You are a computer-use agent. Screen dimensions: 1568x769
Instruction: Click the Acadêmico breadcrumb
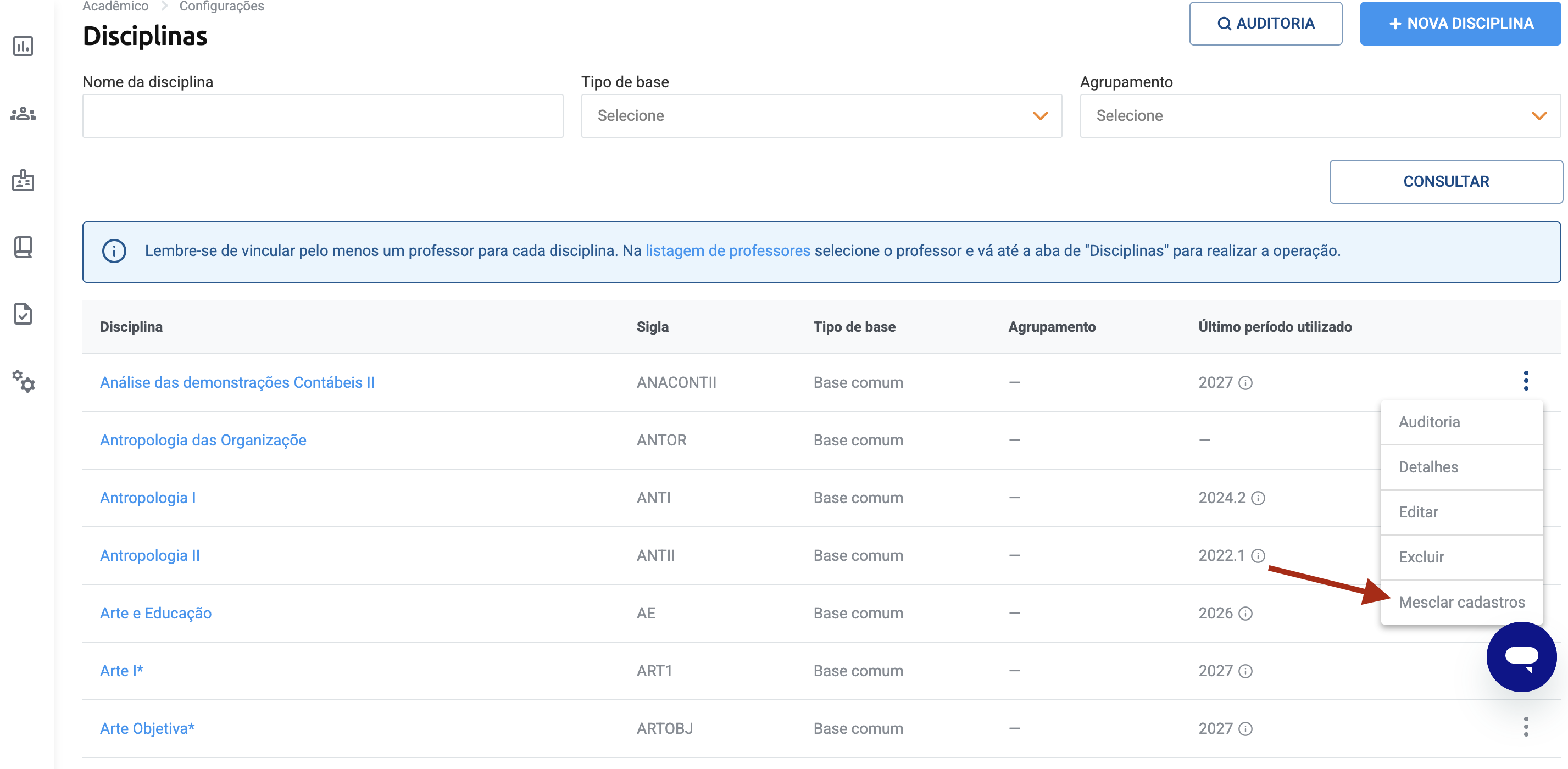pyautogui.click(x=115, y=6)
